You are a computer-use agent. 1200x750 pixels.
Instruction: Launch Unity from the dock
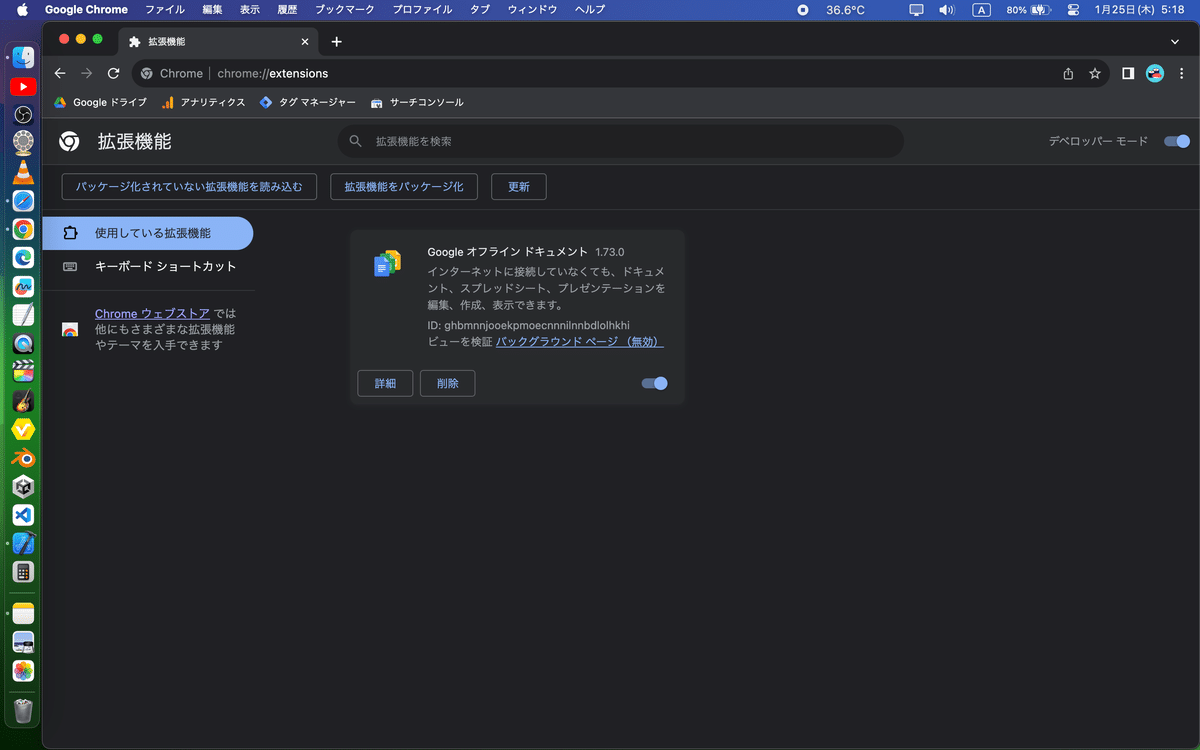coord(24,487)
